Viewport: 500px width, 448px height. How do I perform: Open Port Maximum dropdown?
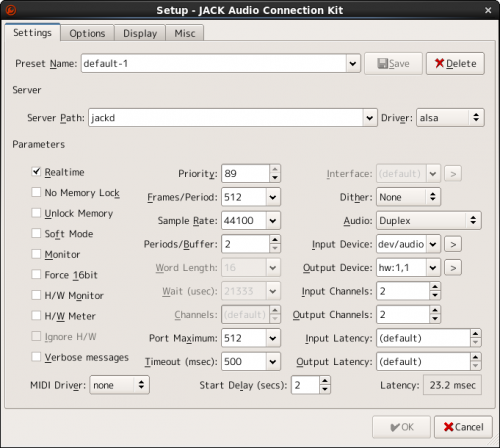pos(273,338)
